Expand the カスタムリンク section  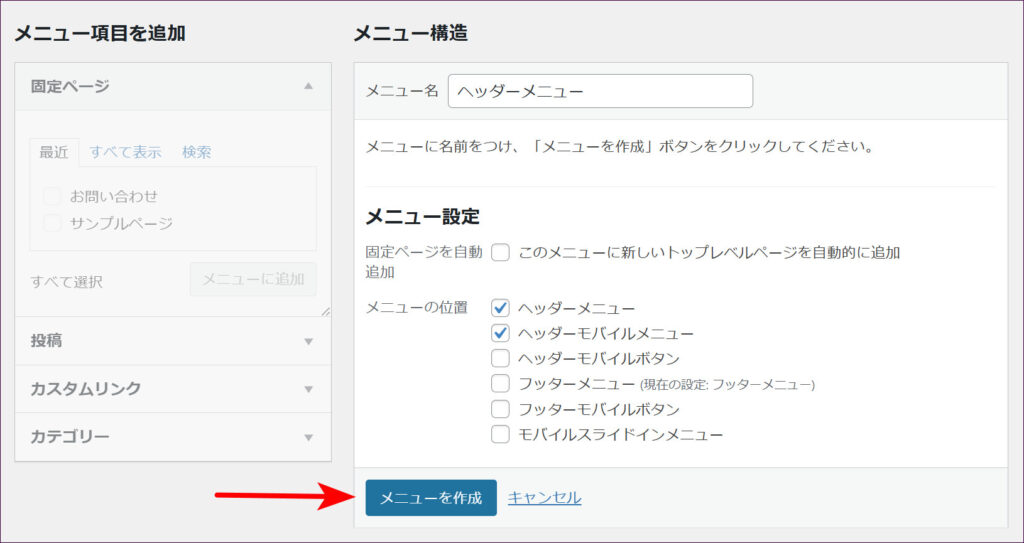[x=308, y=389]
